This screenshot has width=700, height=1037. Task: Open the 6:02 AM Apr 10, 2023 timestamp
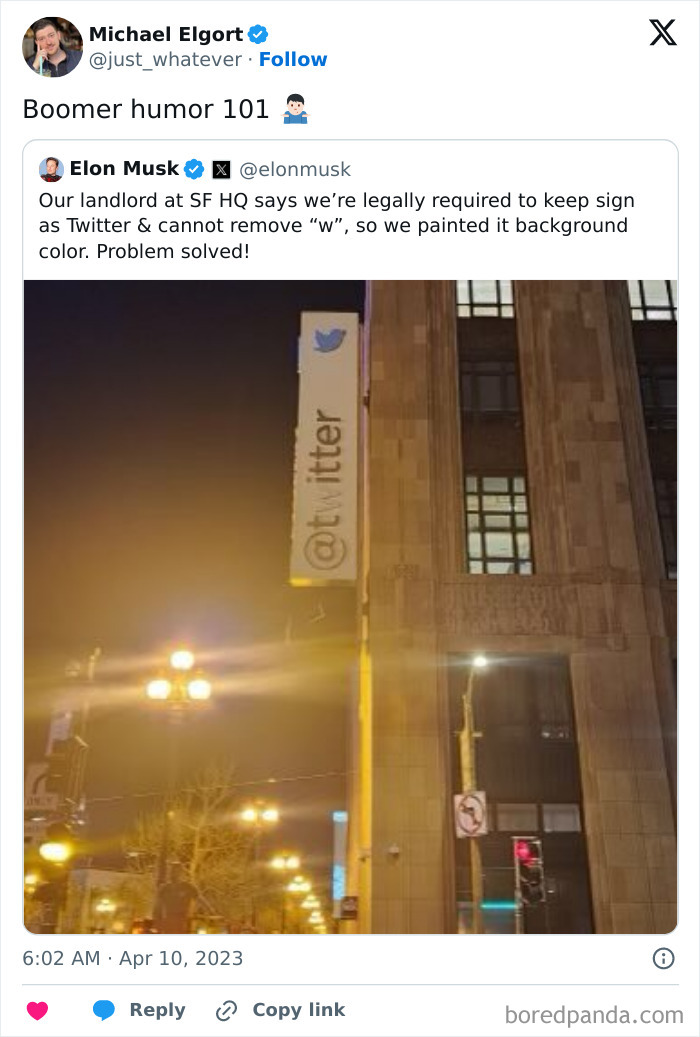[133, 958]
